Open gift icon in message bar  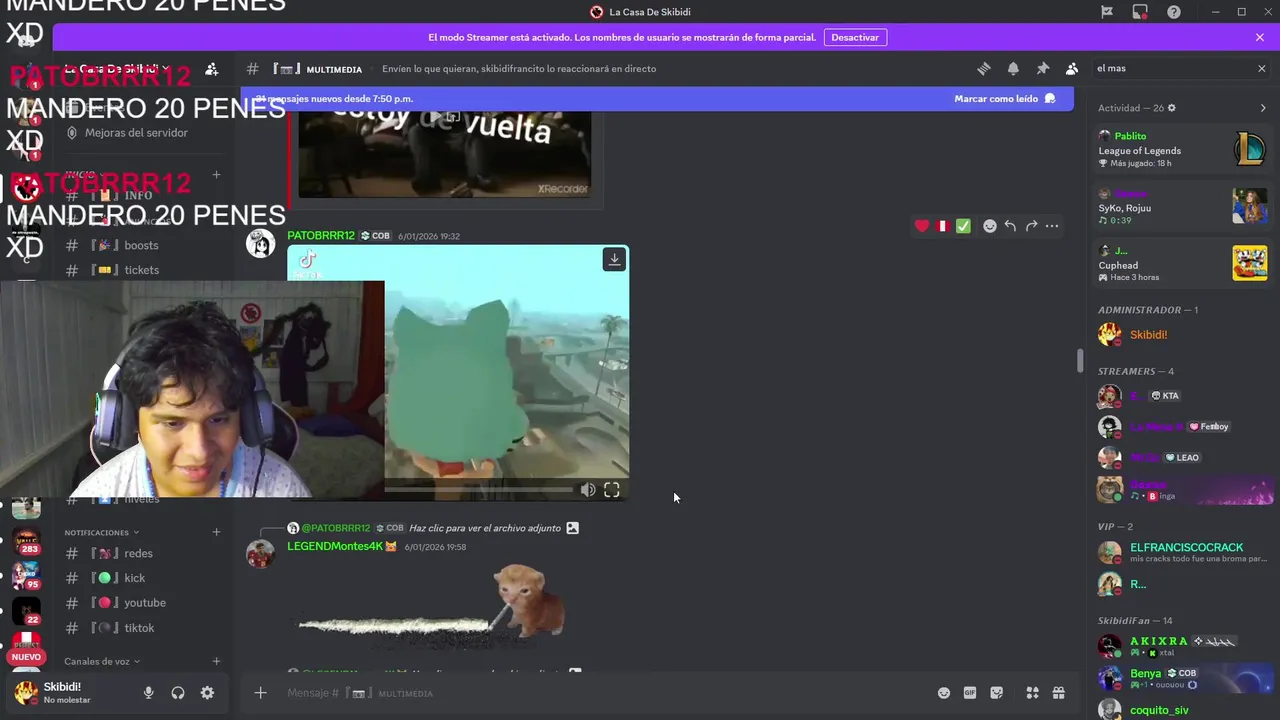tap(1059, 693)
